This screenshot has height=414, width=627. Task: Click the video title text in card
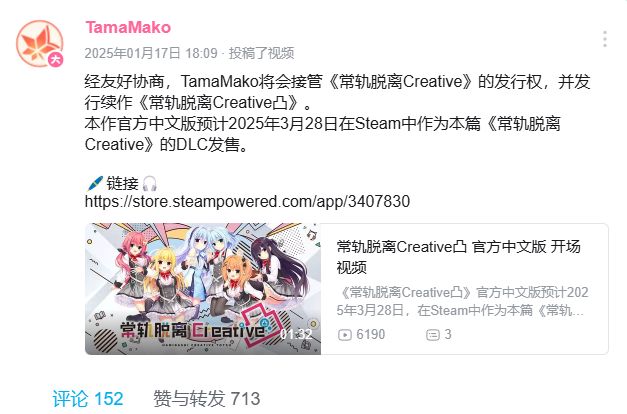tap(458, 257)
